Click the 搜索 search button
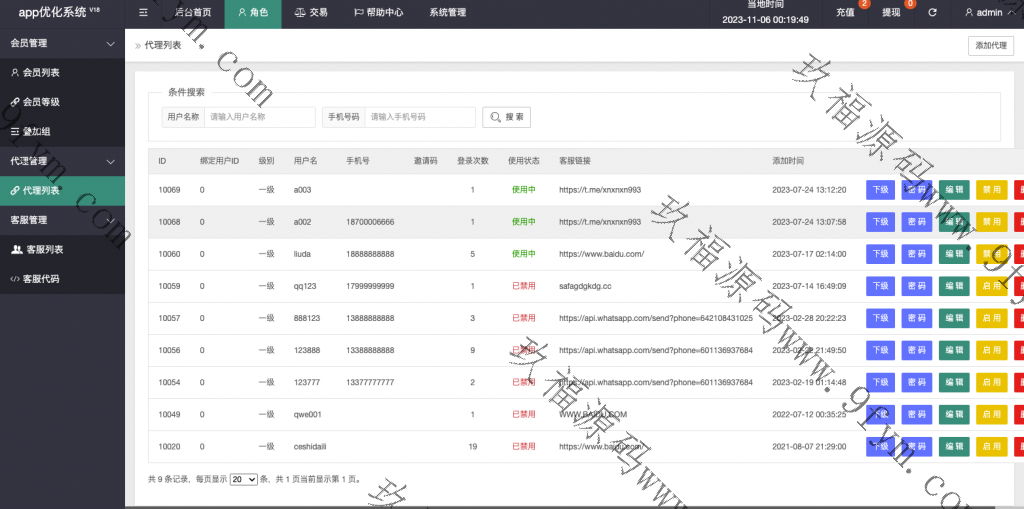 coord(506,117)
